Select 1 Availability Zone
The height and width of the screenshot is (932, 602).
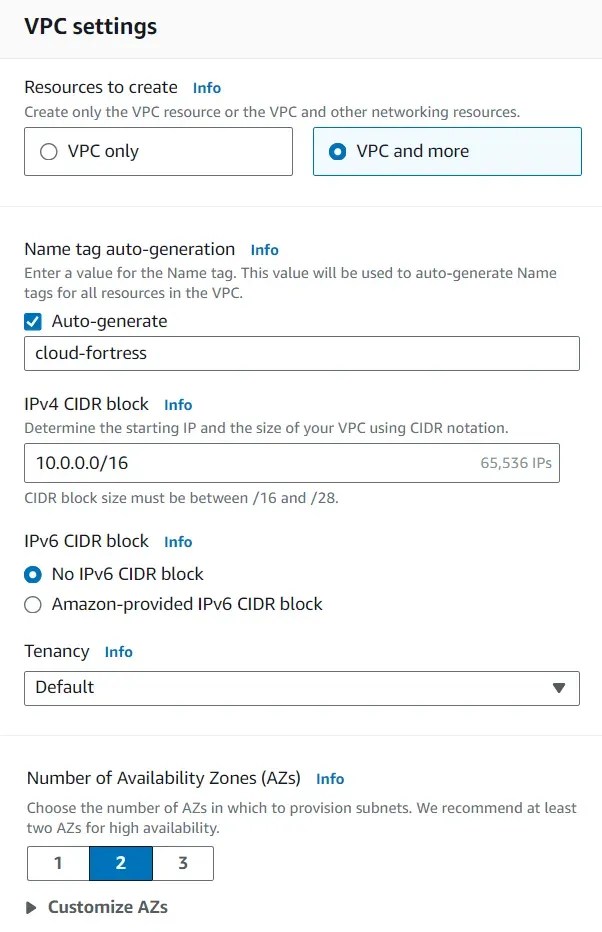click(58, 862)
